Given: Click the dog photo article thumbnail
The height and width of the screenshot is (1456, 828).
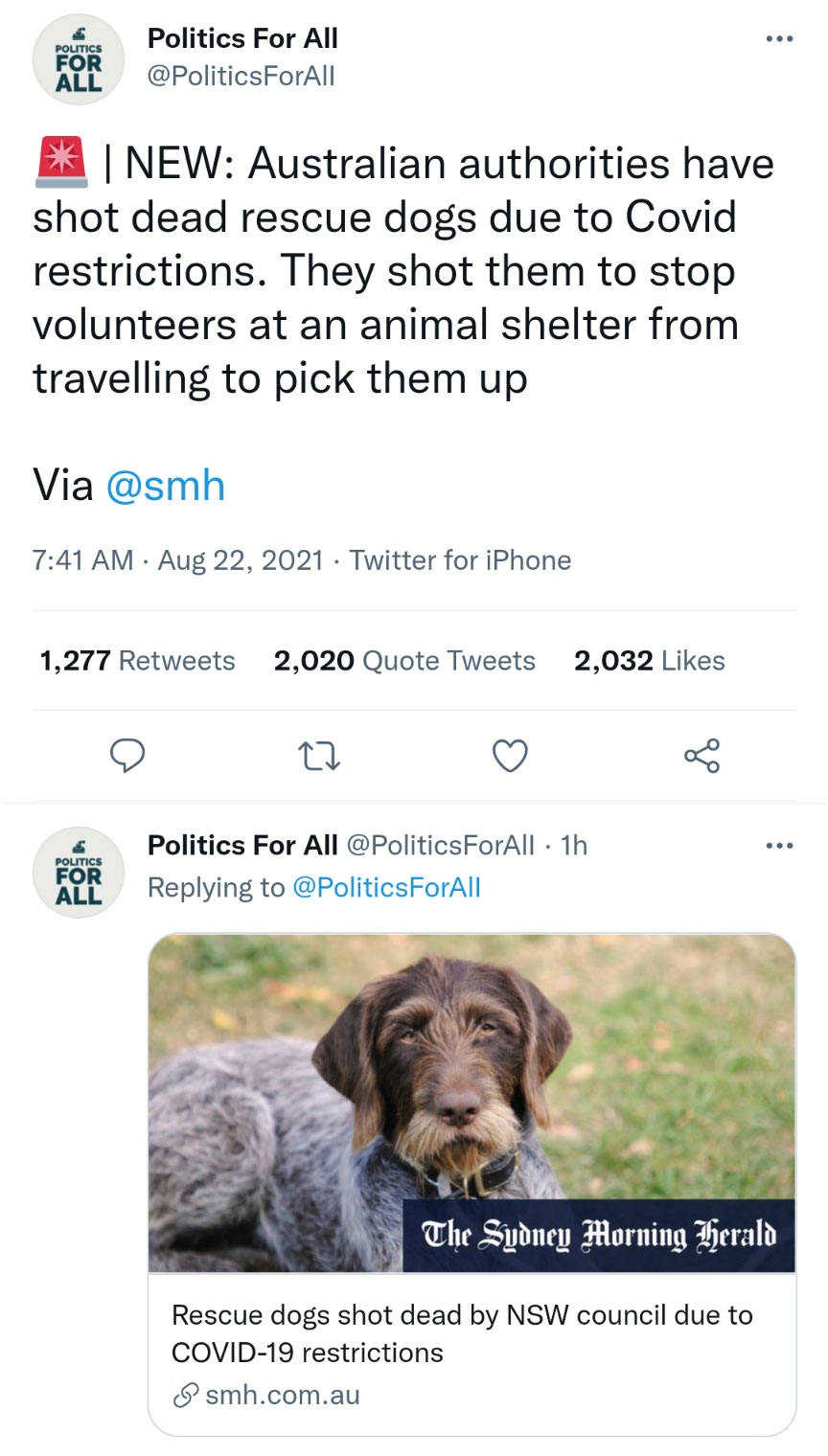Looking at the screenshot, I should pos(471,1102).
